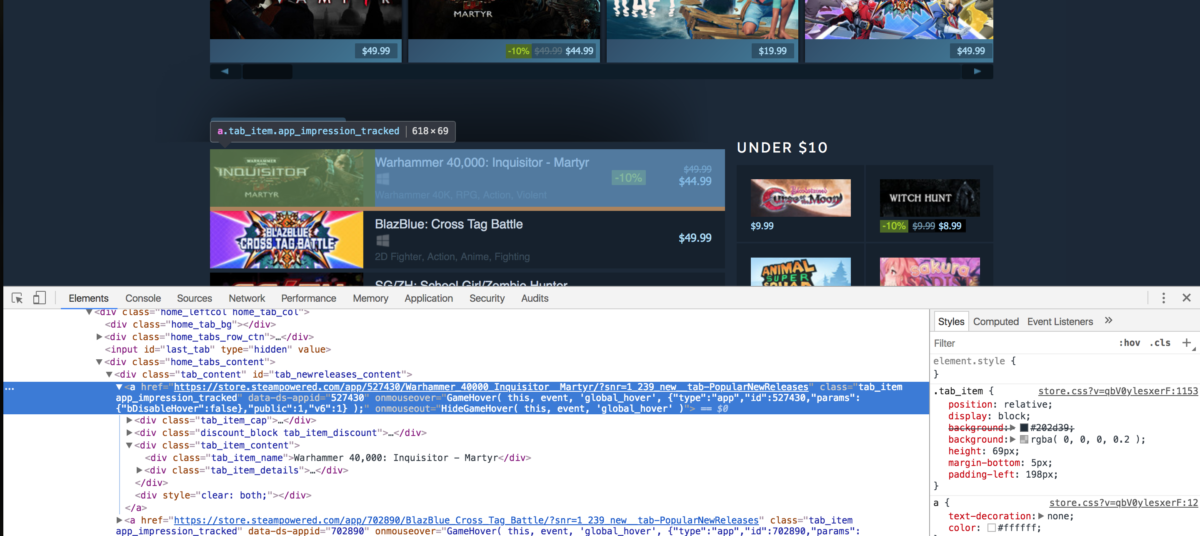
Task: Select the tab_item_name div node
Action: click(x=337, y=458)
